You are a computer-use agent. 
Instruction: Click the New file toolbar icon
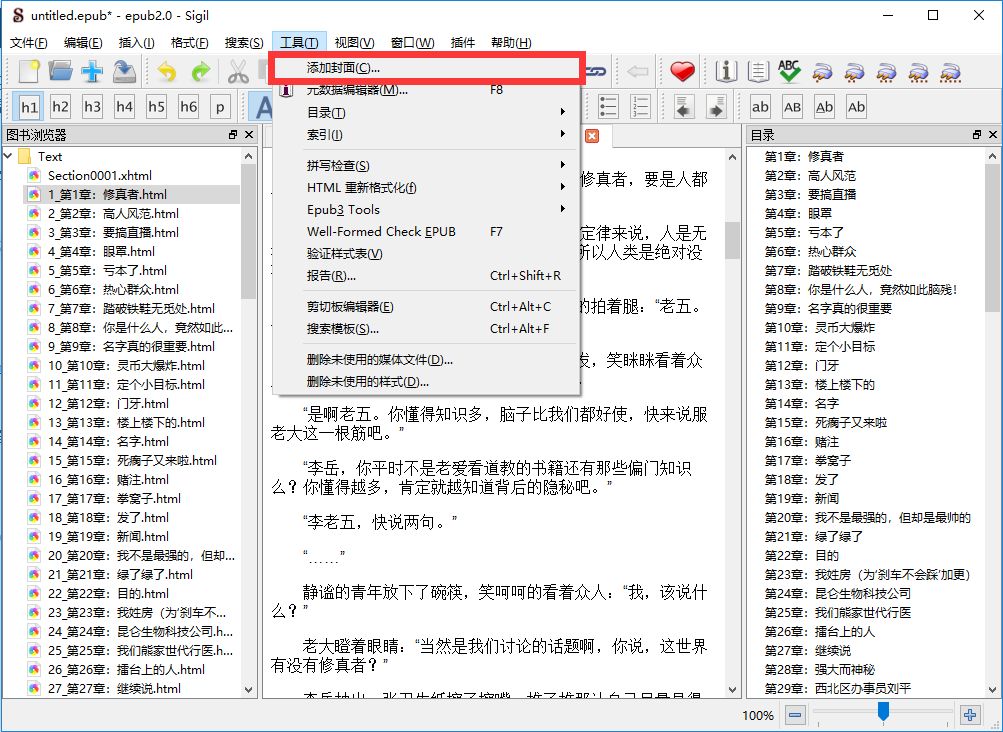point(29,71)
